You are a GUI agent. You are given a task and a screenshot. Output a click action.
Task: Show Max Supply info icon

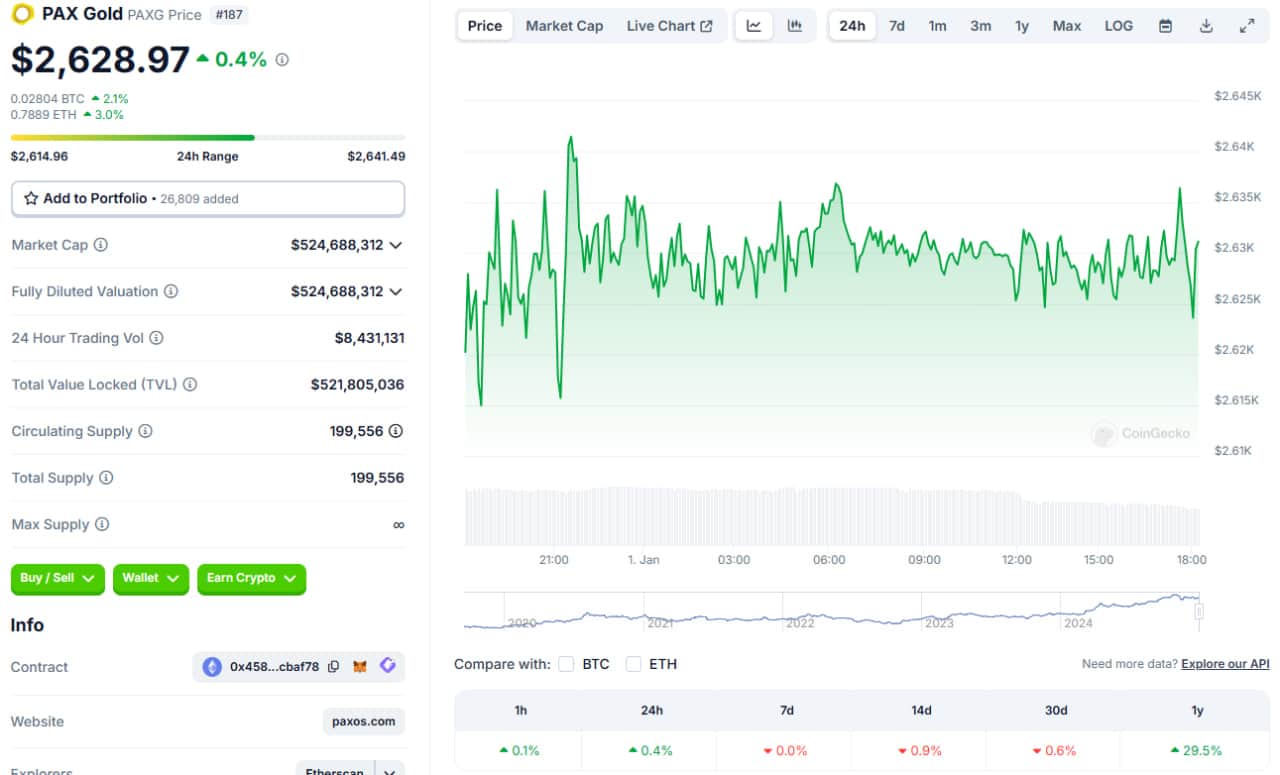pyautogui.click(x=102, y=524)
